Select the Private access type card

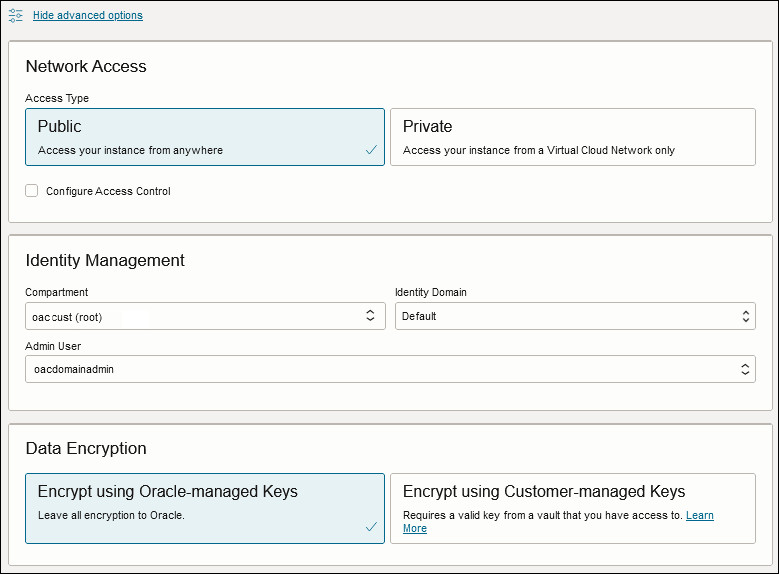point(572,136)
